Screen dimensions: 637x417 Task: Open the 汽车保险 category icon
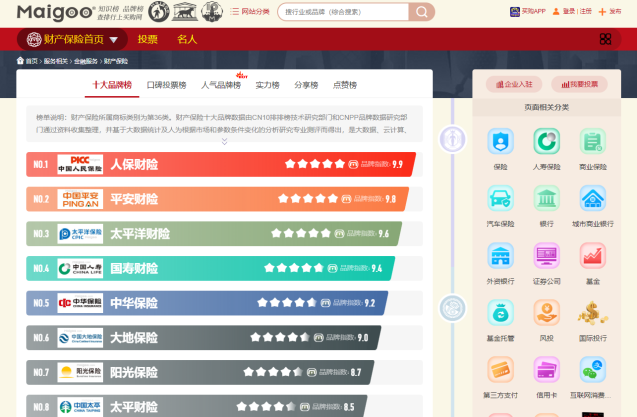click(500, 198)
